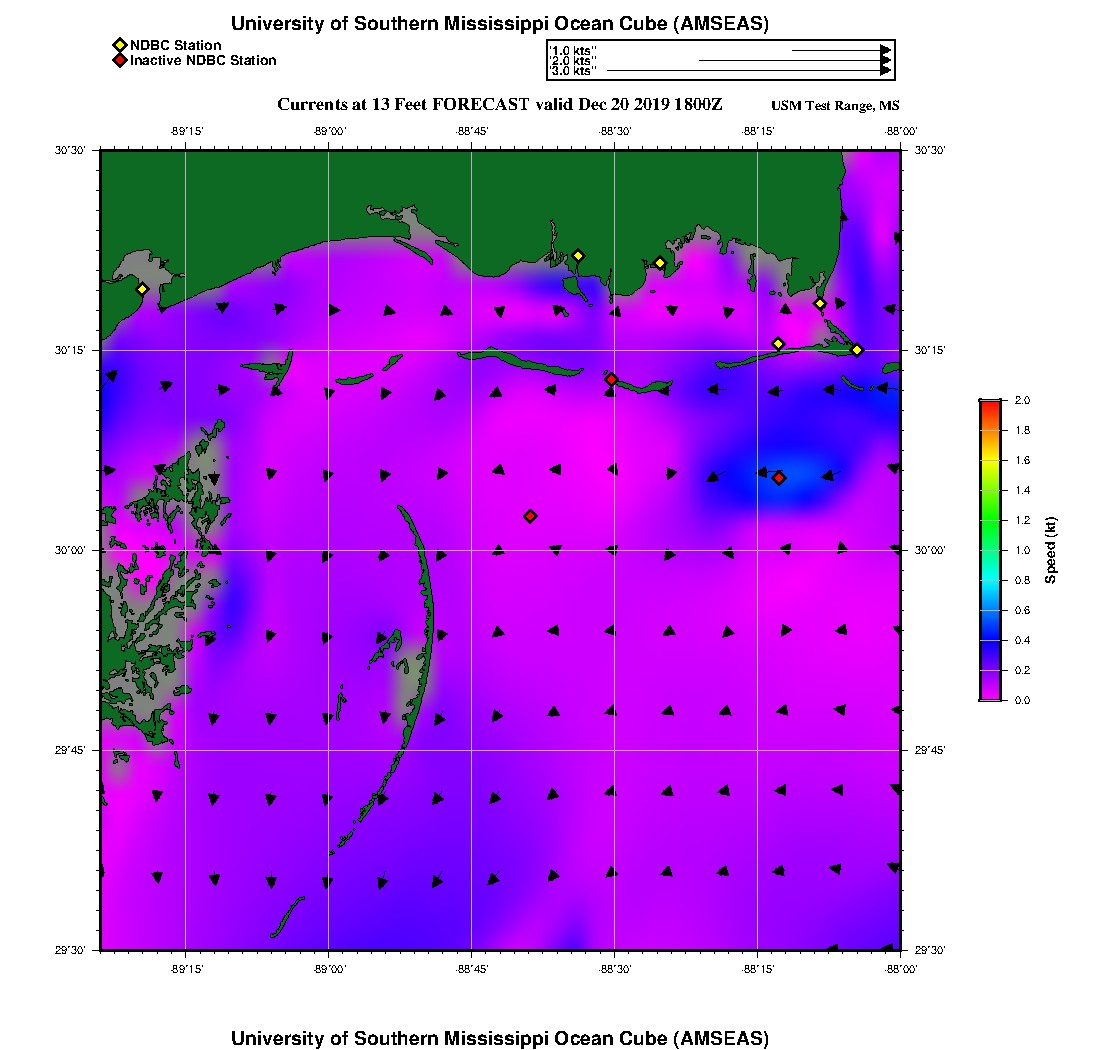Click the USM Test Range, MS label
This screenshot has width=1100, height=1050.
835,106
